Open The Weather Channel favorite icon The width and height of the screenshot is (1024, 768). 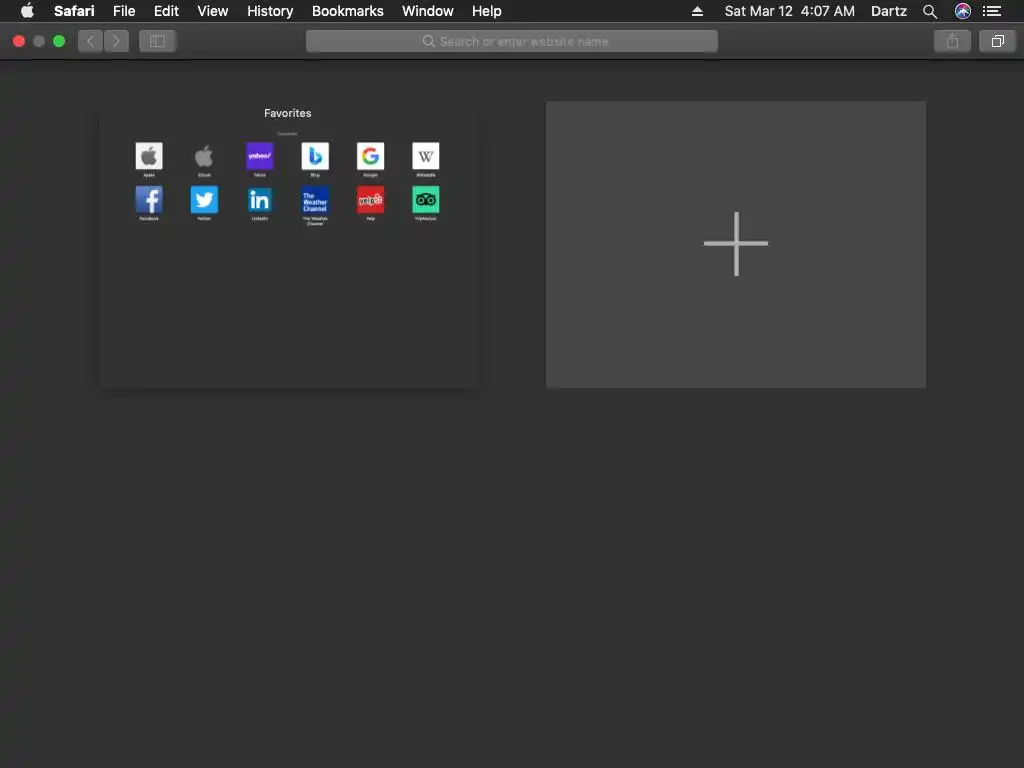(x=315, y=200)
